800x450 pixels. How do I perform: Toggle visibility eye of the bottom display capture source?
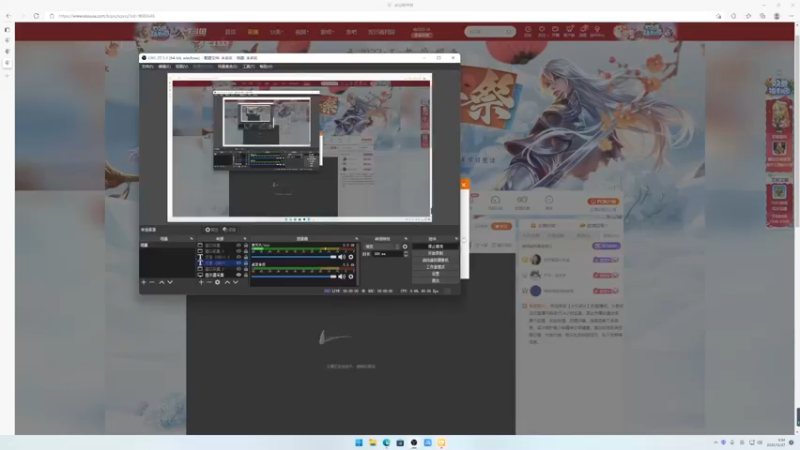(238, 275)
